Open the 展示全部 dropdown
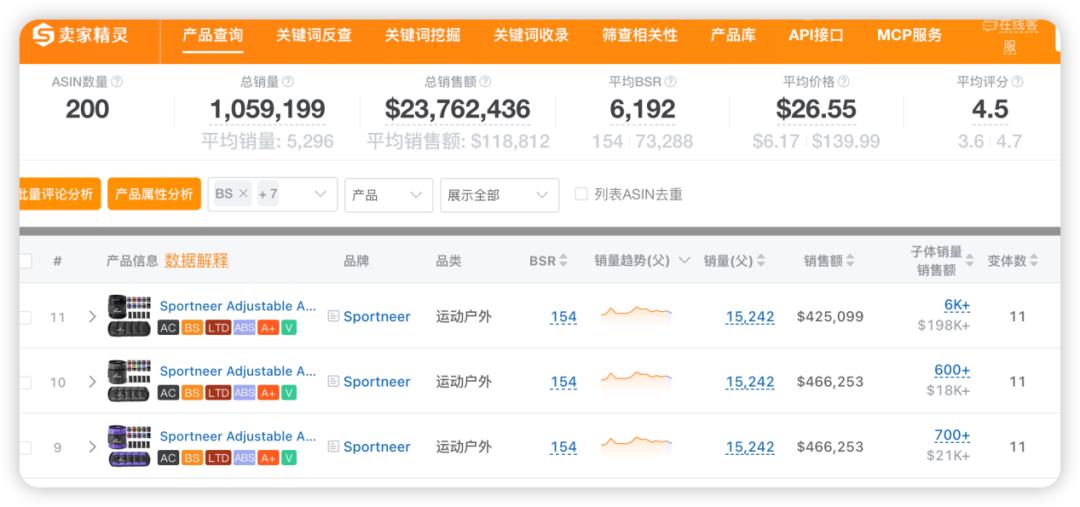This screenshot has height=507, width=1080. coord(499,195)
